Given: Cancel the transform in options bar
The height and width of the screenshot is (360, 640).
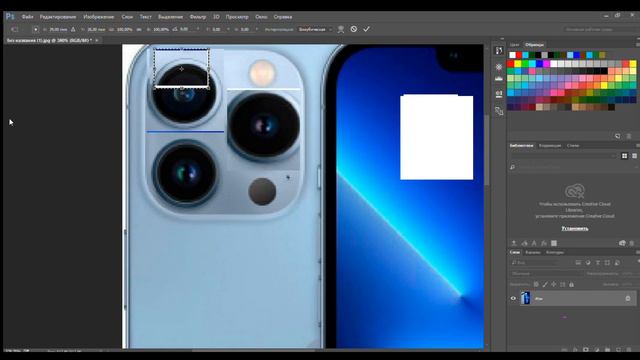Looking at the screenshot, I should (x=353, y=29).
